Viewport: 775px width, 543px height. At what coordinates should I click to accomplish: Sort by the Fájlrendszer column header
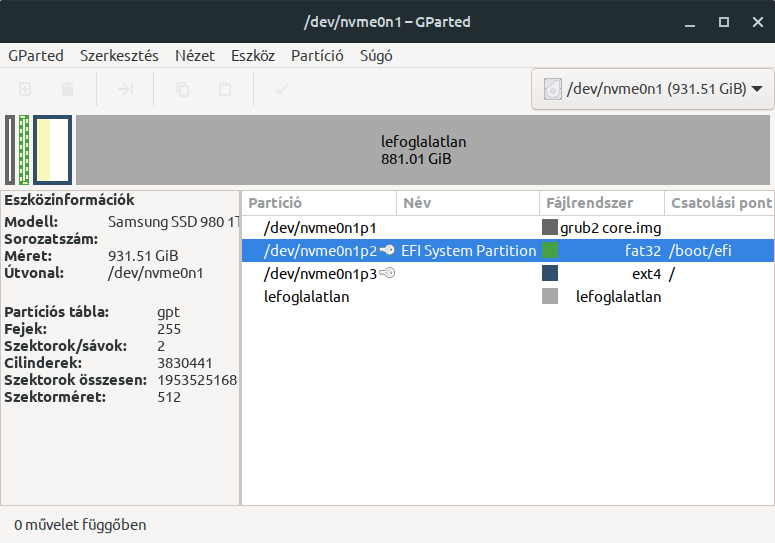602,203
